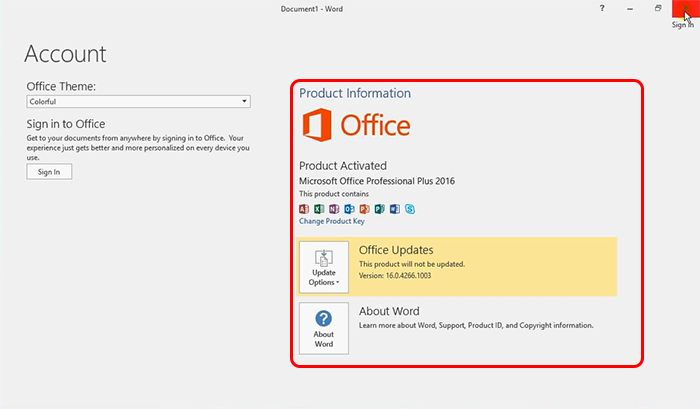Click the About Word button
700x409 pixels.
(x=324, y=328)
